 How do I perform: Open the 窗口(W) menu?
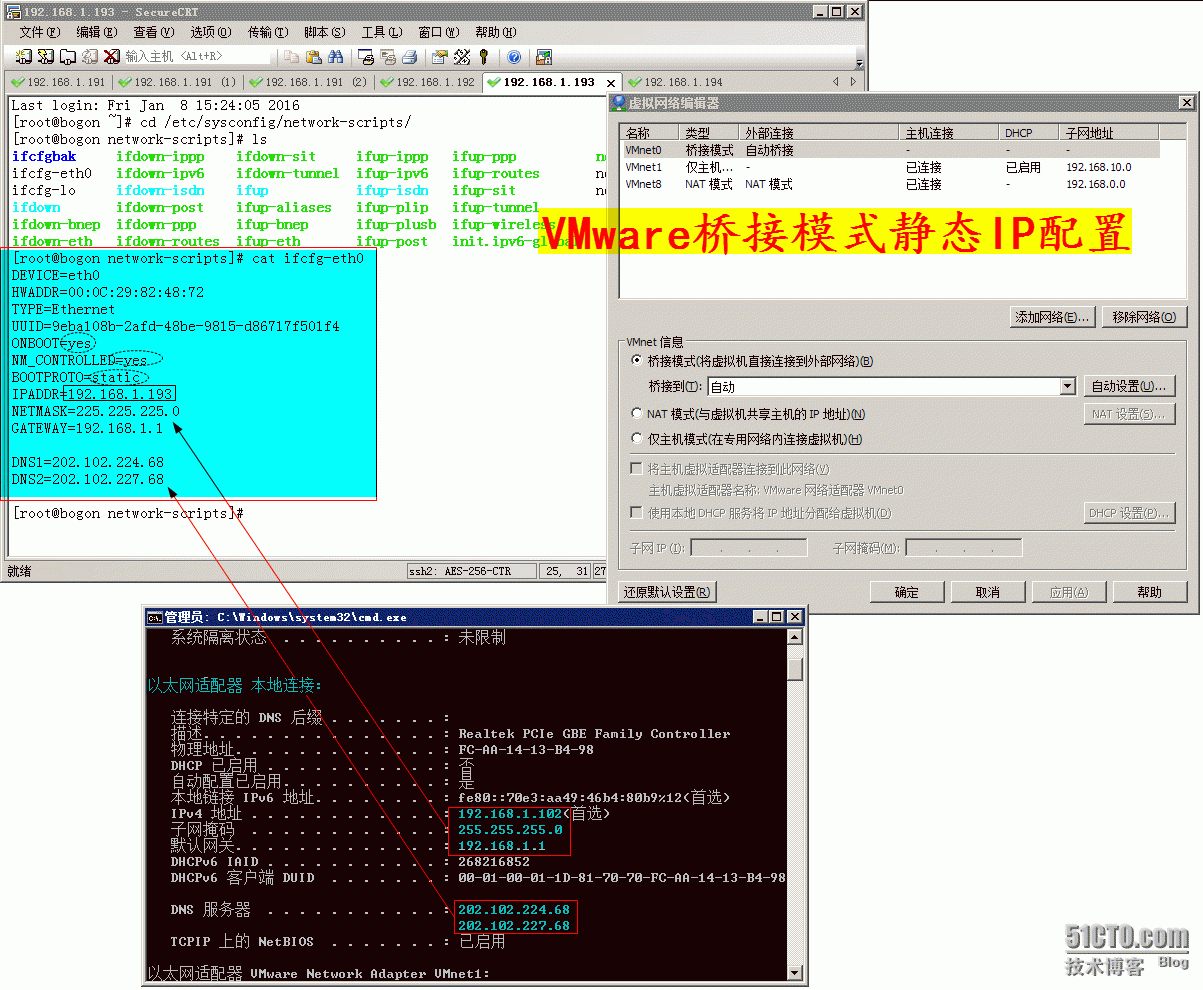(439, 32)
